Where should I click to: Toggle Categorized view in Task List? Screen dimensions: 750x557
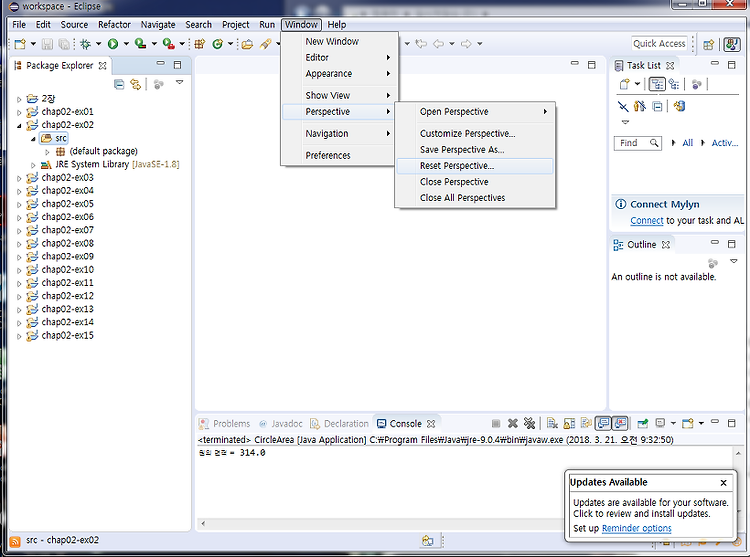click(657, 85)
